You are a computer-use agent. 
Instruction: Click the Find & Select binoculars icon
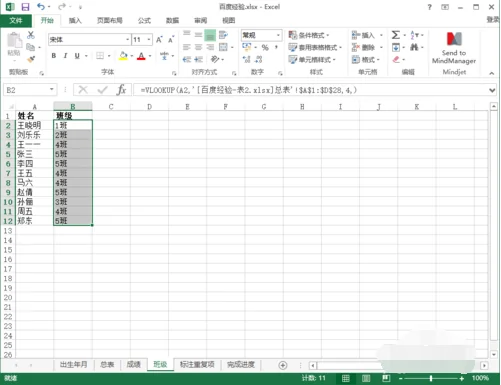(x=414, y=47)
